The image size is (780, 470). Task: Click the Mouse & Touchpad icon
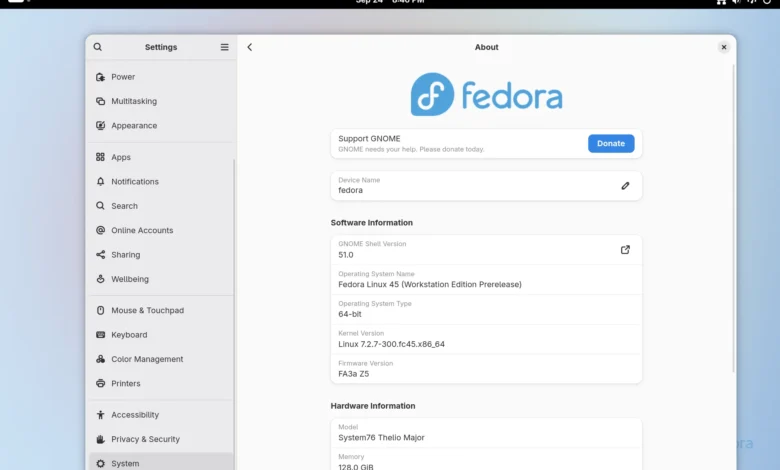(x=100, y=310)
